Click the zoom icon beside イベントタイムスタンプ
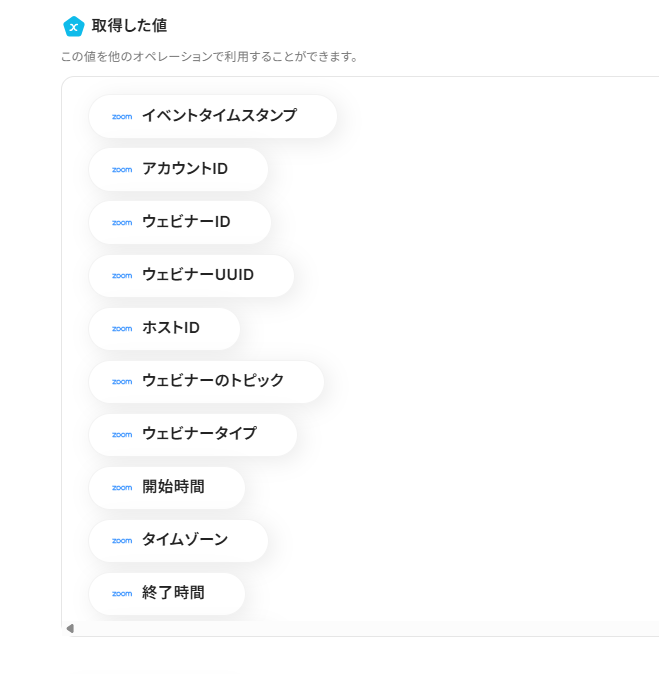 pos(122,116)
